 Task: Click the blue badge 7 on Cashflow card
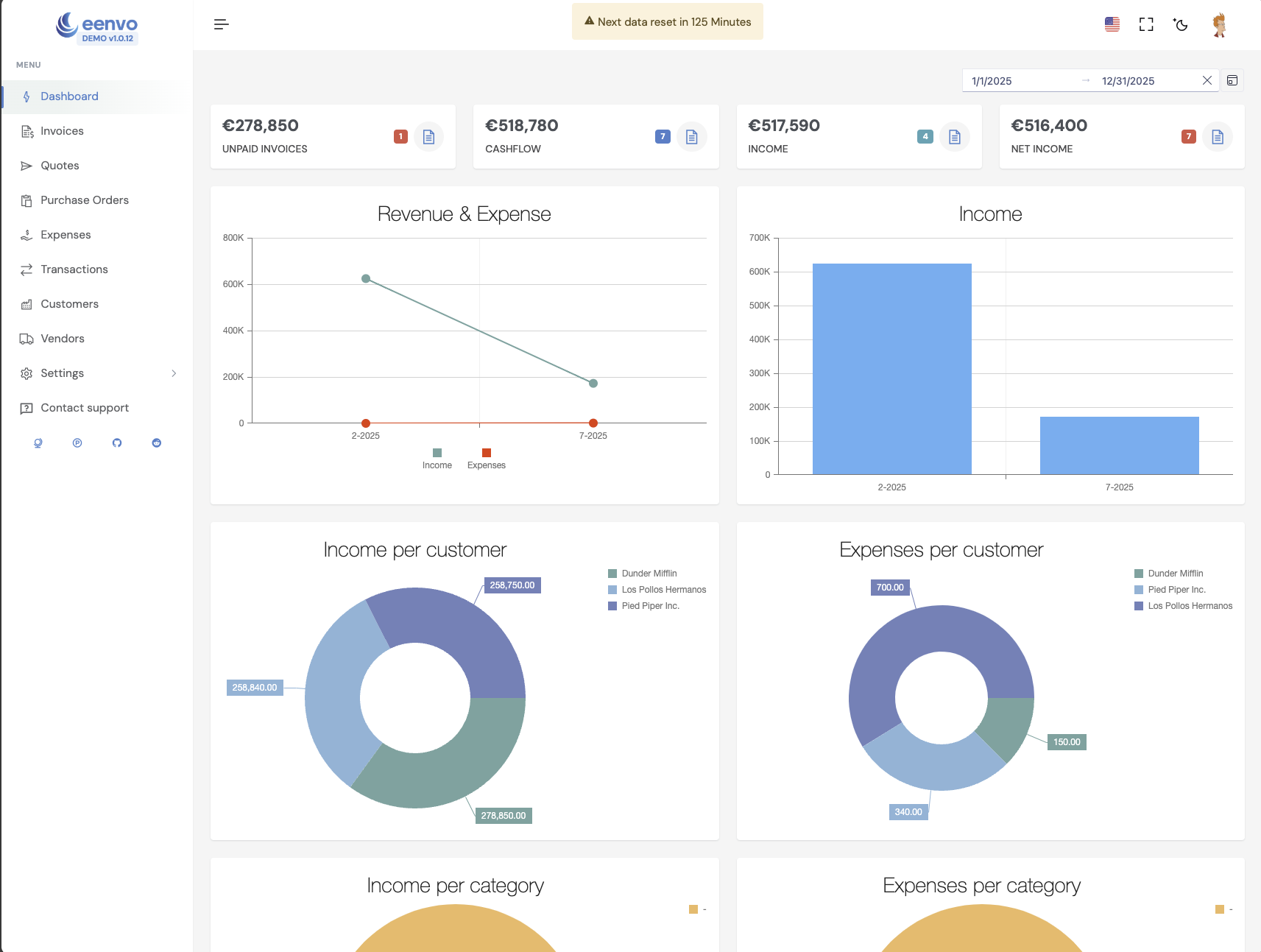[x=663, y=136]
